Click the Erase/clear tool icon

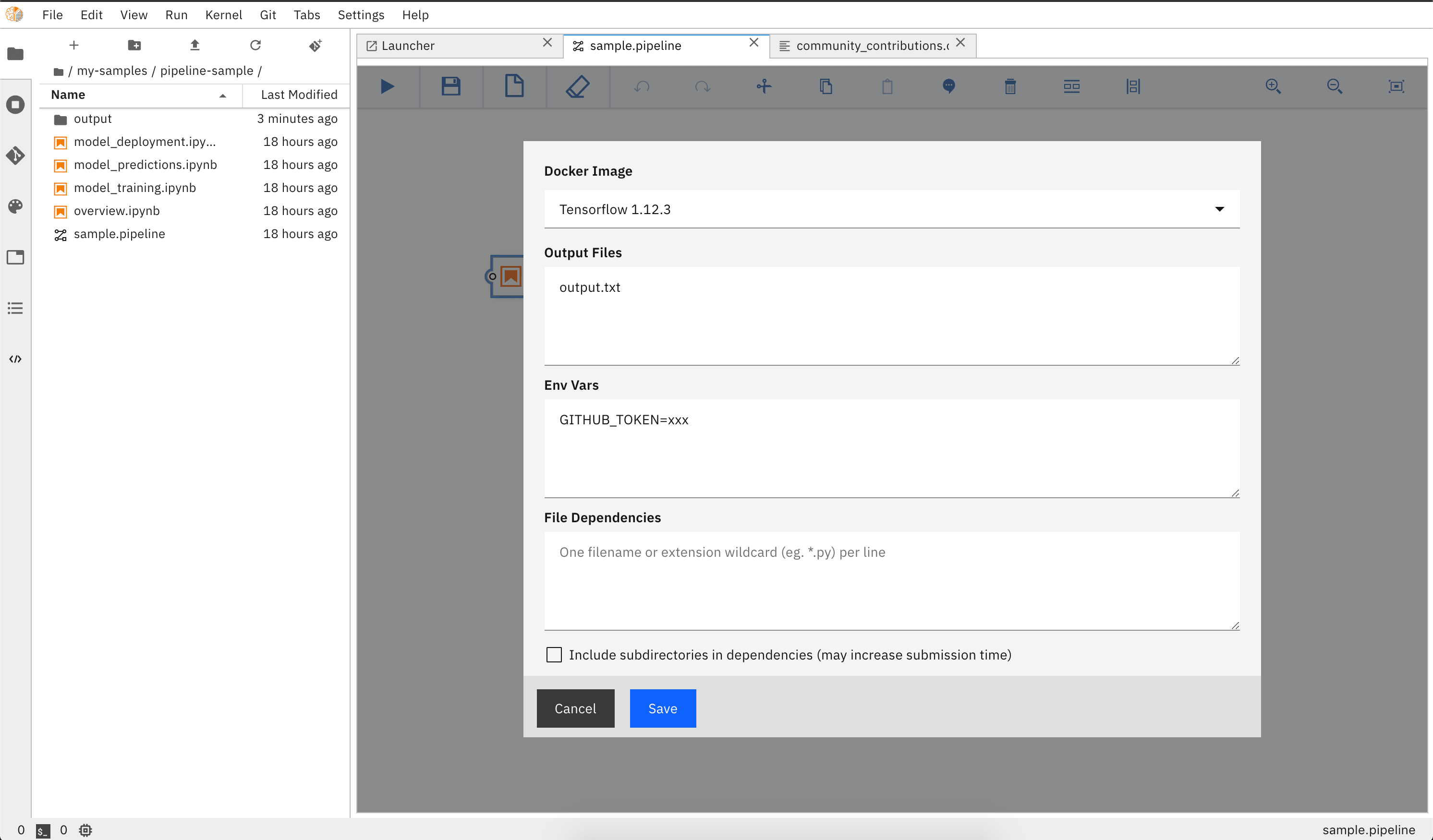(577, 86)
